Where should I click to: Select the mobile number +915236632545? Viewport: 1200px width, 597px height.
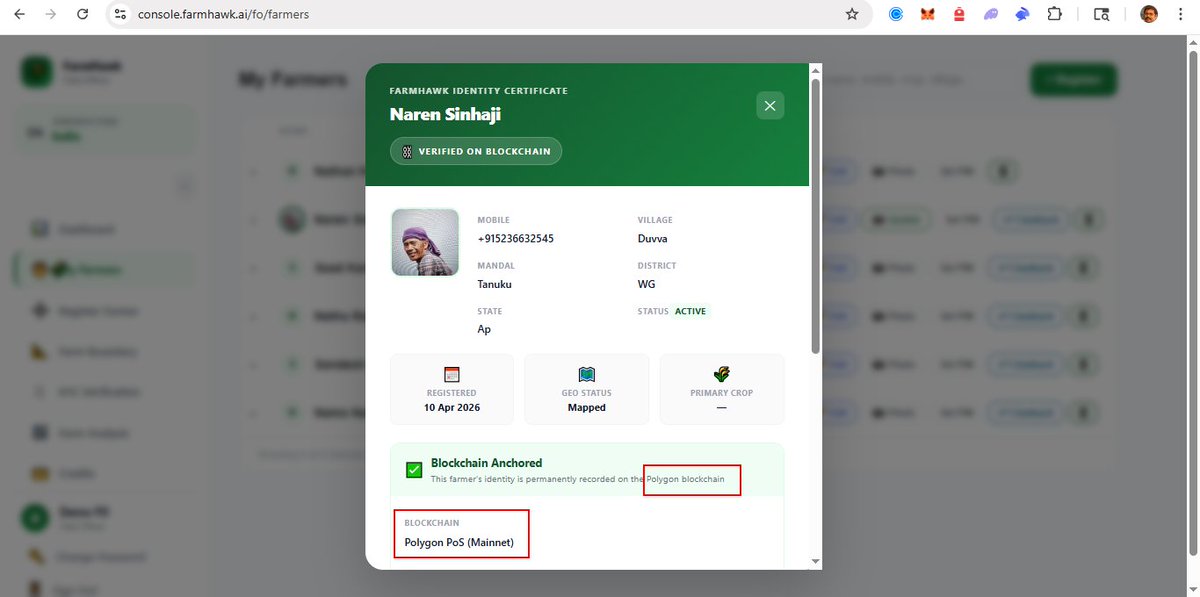(515, 239)
